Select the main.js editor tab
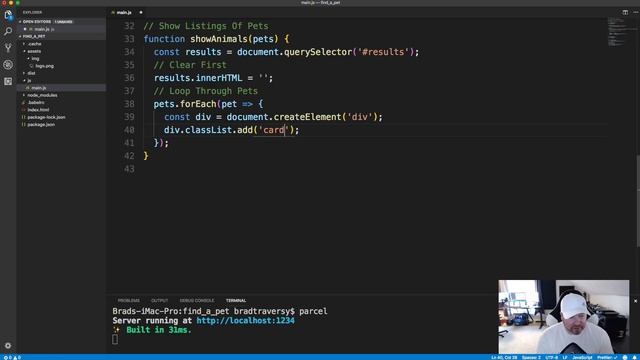This screenshot has width=640, height=360. (124, 13)
